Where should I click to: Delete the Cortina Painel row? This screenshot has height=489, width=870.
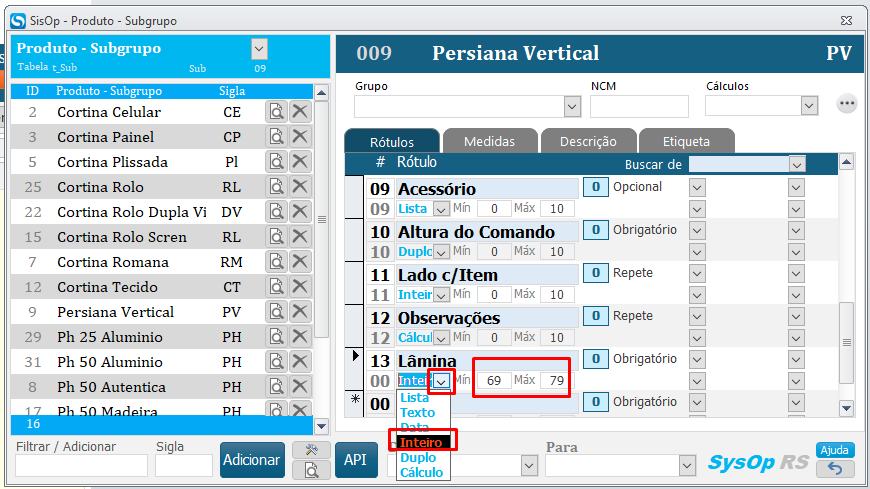[x=300, y=137]
